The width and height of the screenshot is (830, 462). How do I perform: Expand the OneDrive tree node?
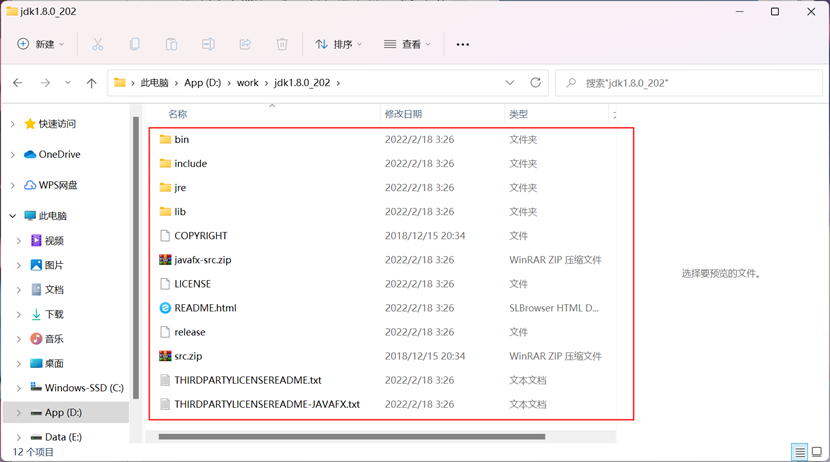(13, 155)
